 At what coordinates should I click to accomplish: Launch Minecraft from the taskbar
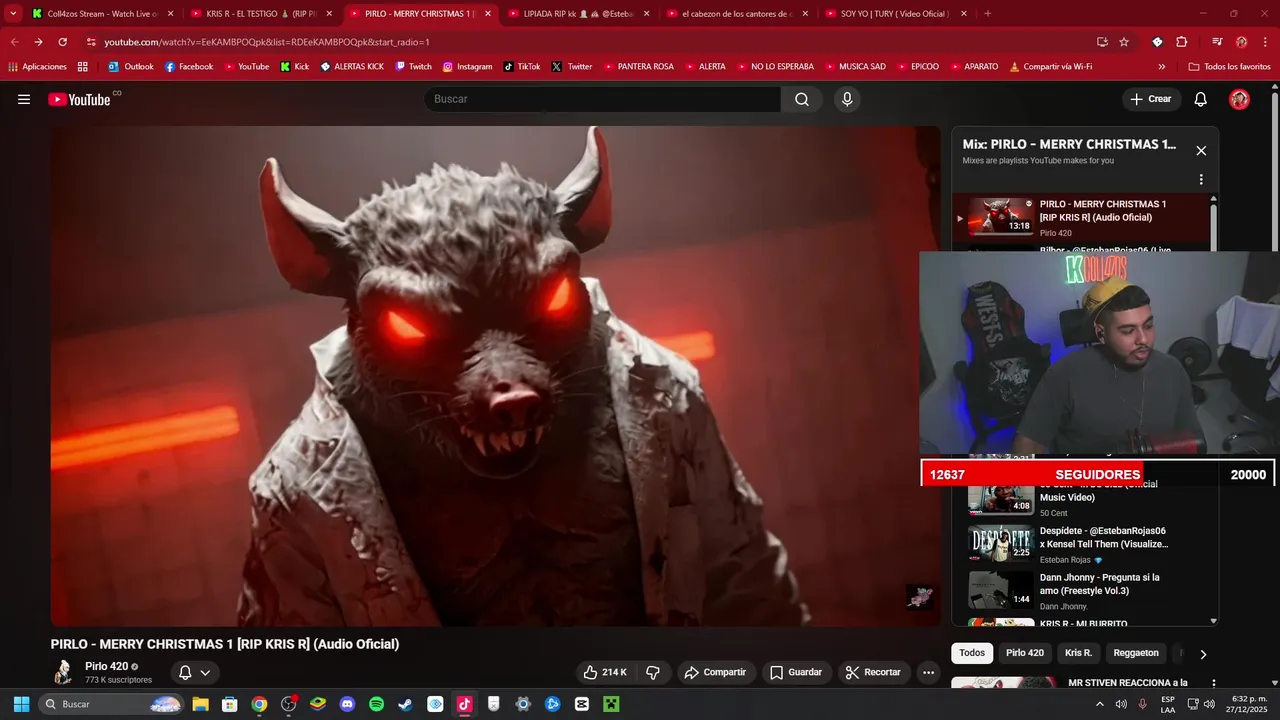[x=611, y=704]
